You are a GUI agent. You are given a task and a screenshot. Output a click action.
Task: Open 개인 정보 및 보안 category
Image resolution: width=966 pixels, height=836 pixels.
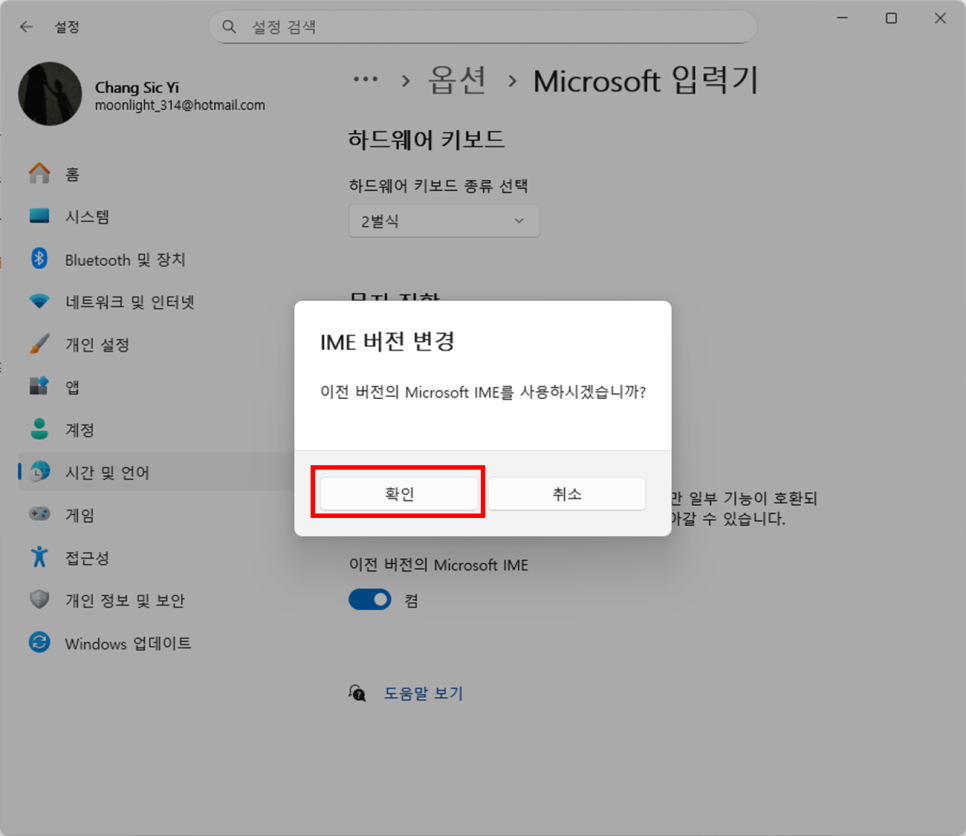pyautogui.click(x=156, y=600)
